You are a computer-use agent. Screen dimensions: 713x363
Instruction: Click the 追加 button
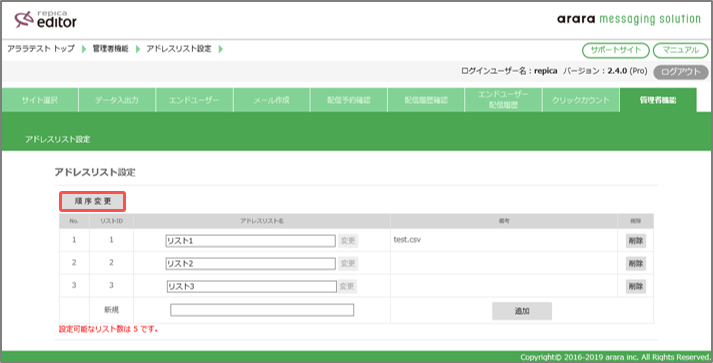522,311
